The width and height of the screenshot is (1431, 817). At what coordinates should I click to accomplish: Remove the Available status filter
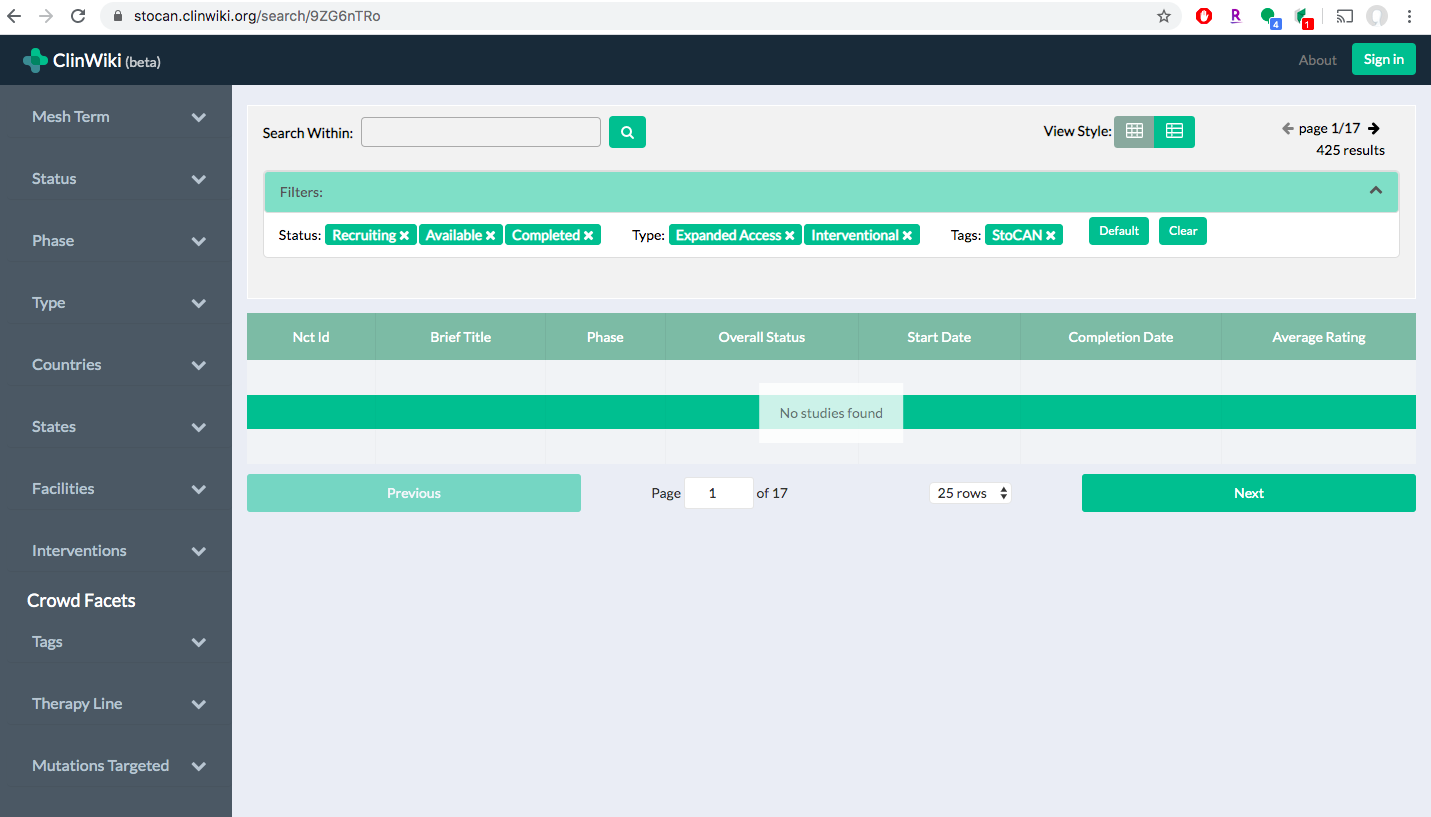(x=490, y=236)
